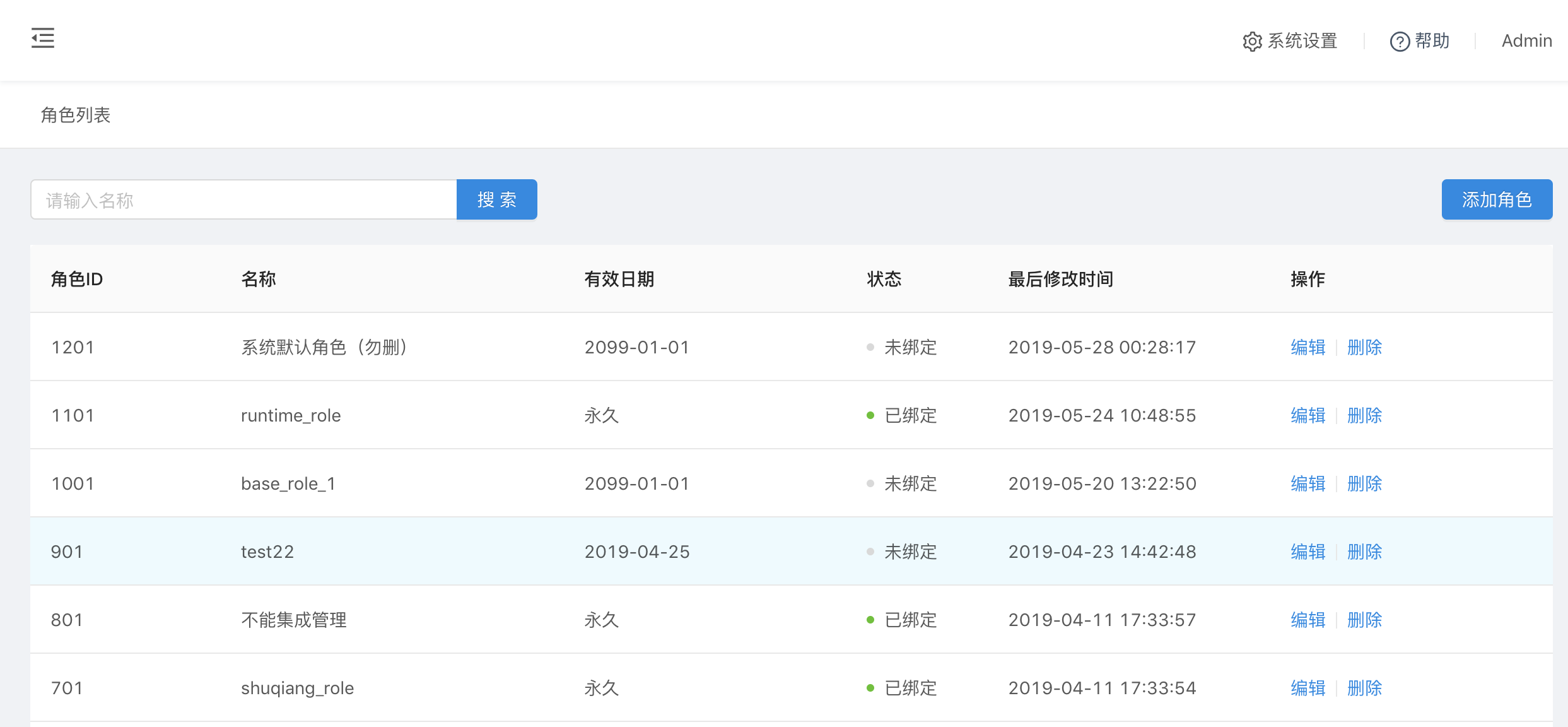Click the green 已绑定 status dot for runtime_role

tap(870, 415)
